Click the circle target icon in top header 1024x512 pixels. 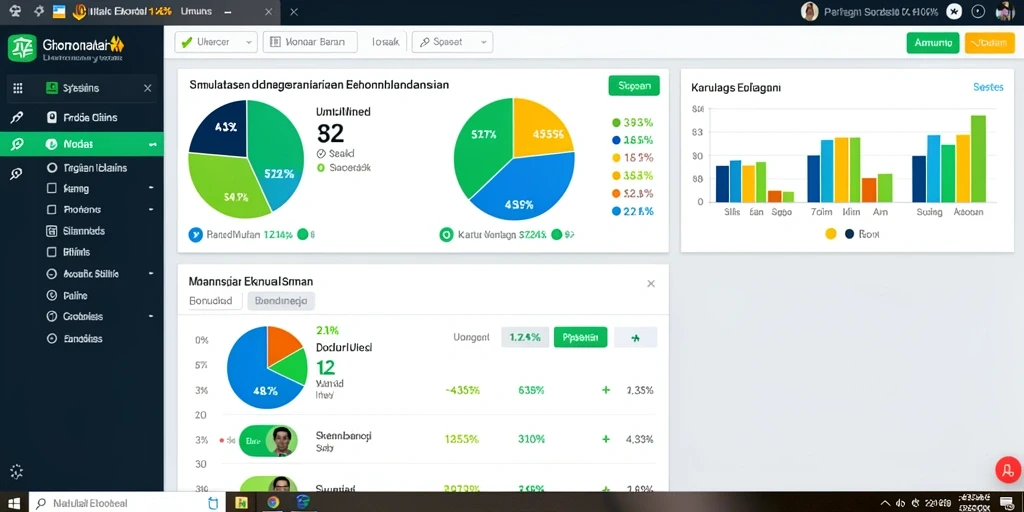978,12
